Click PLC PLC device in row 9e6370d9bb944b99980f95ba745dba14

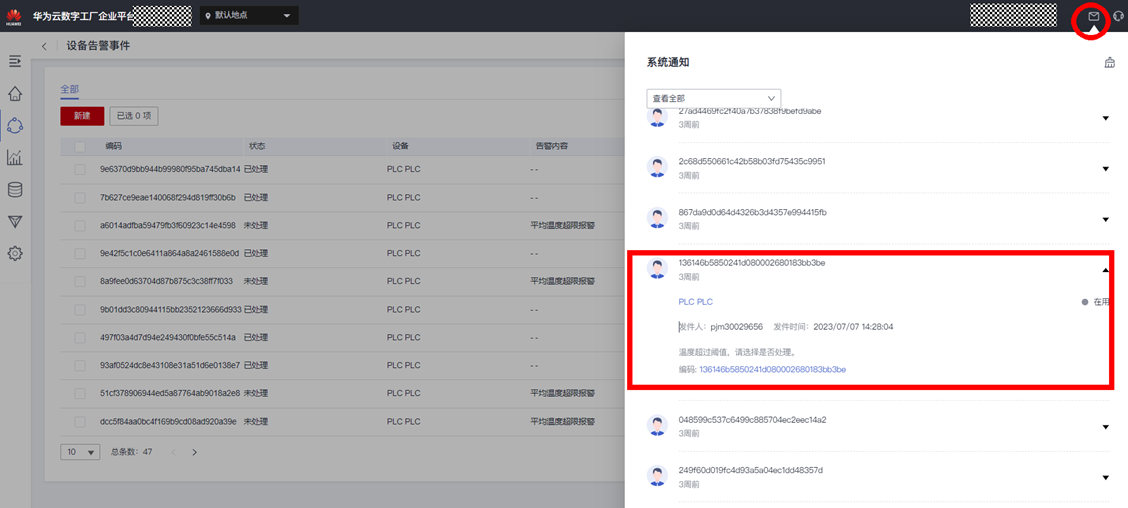click(x=404, y=169)
